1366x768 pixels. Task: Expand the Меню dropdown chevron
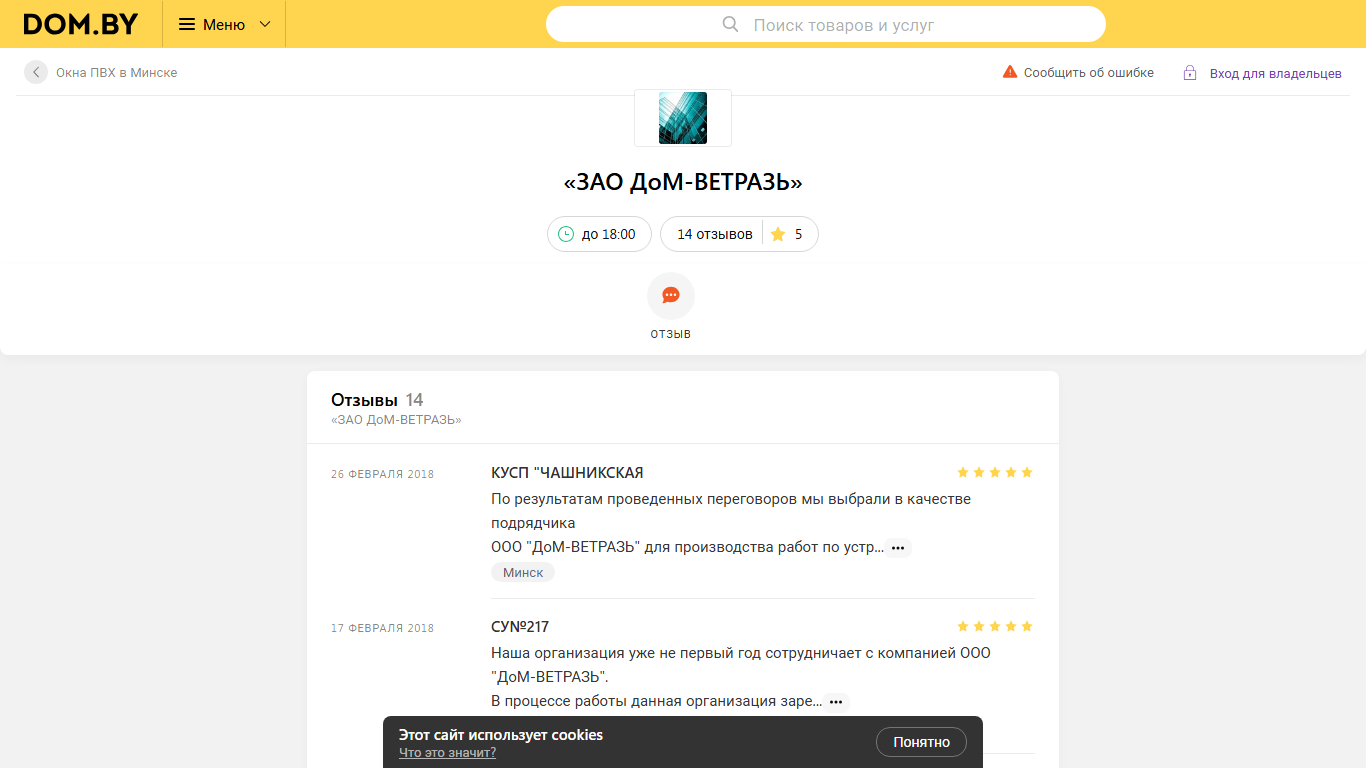(x=265, y=24)
